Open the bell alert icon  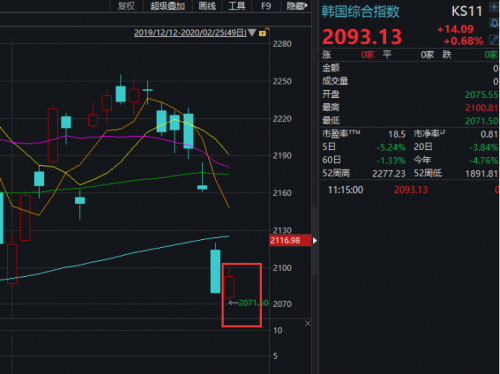(494, 23)
